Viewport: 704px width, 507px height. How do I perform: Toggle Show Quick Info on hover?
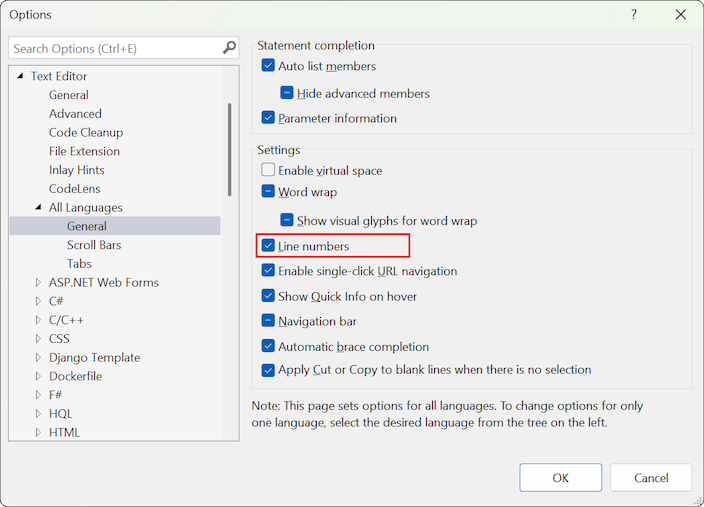pyautogui.click(x=268, y=296)
